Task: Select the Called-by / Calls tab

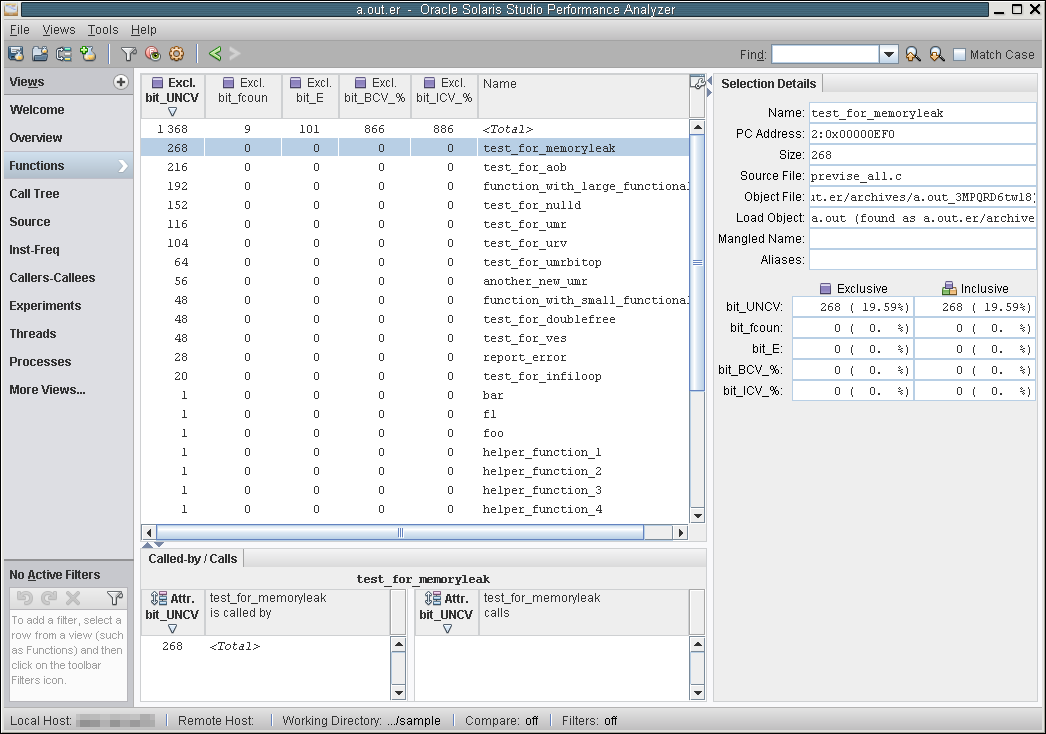Action: (193, 559)
